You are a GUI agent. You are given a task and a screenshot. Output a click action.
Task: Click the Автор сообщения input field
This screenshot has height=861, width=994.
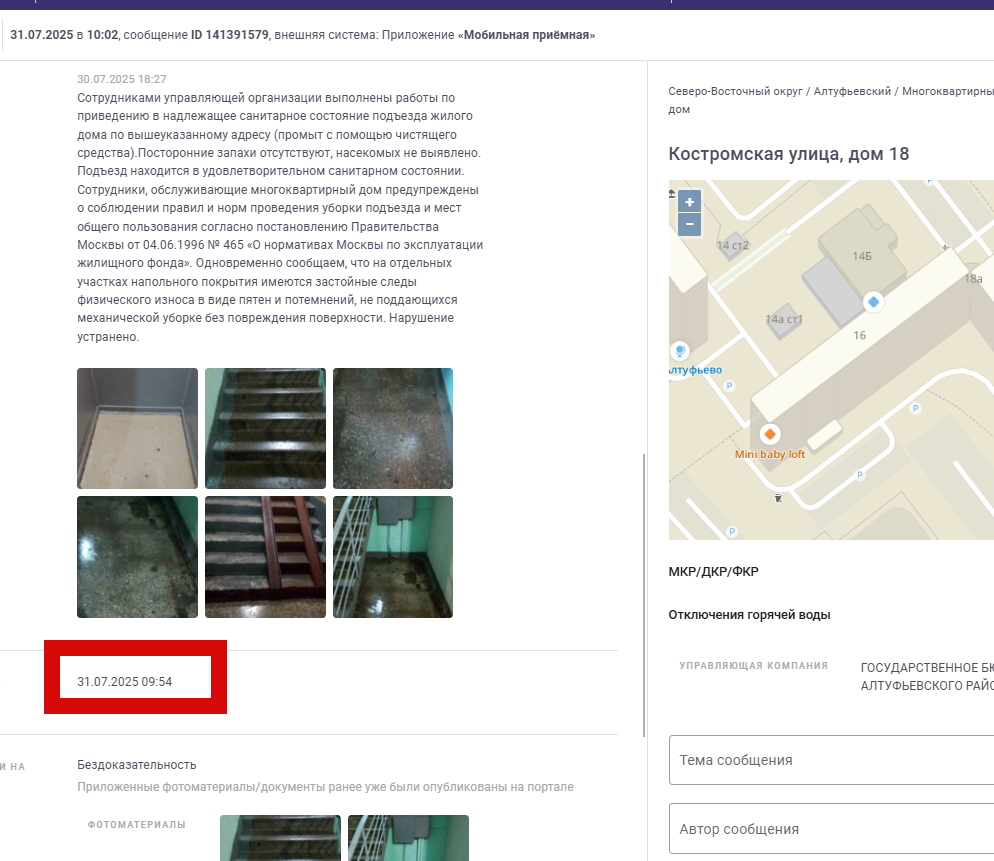[832, 829]
